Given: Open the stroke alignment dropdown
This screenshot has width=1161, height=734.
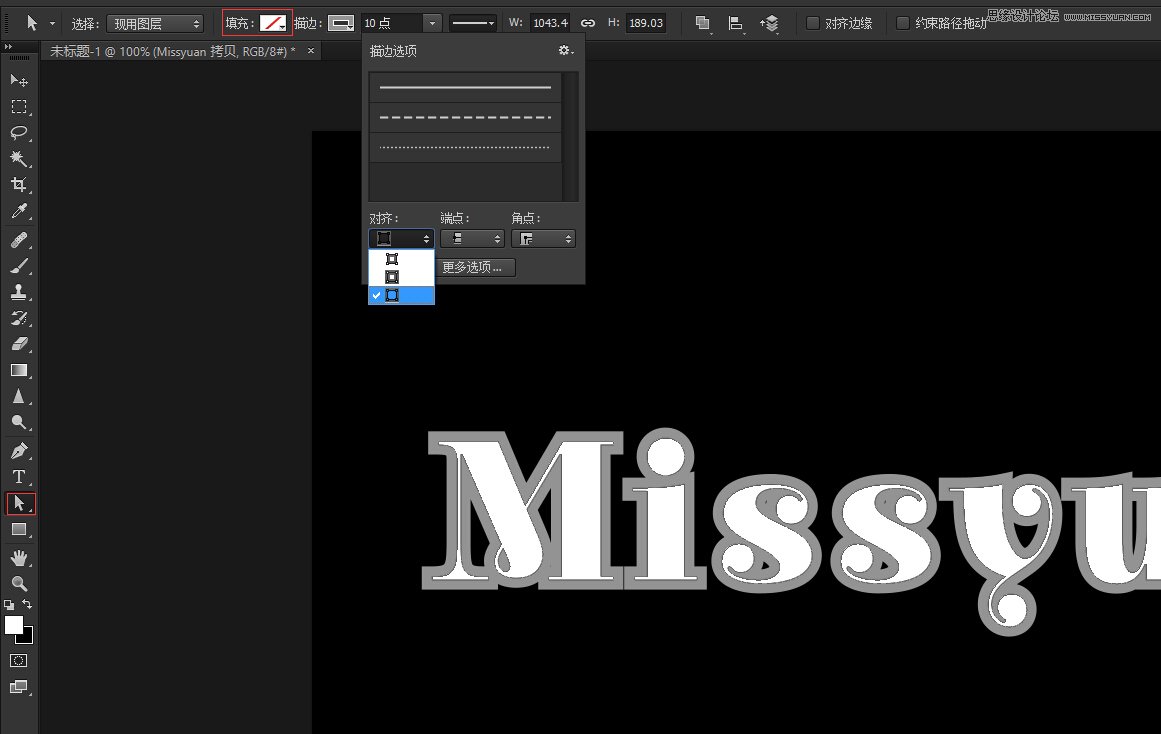Looking at the screenshot, I should [401, 238].
